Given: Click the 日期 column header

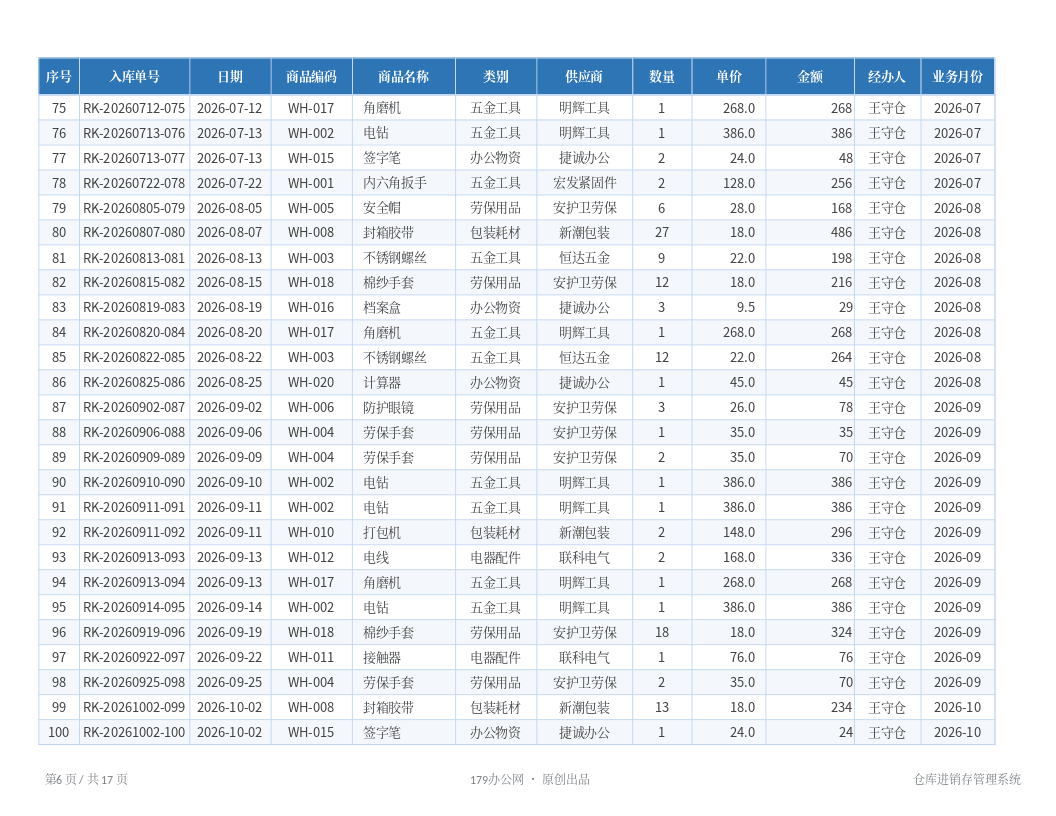Looking at the screenshot, I should point(230,77).
